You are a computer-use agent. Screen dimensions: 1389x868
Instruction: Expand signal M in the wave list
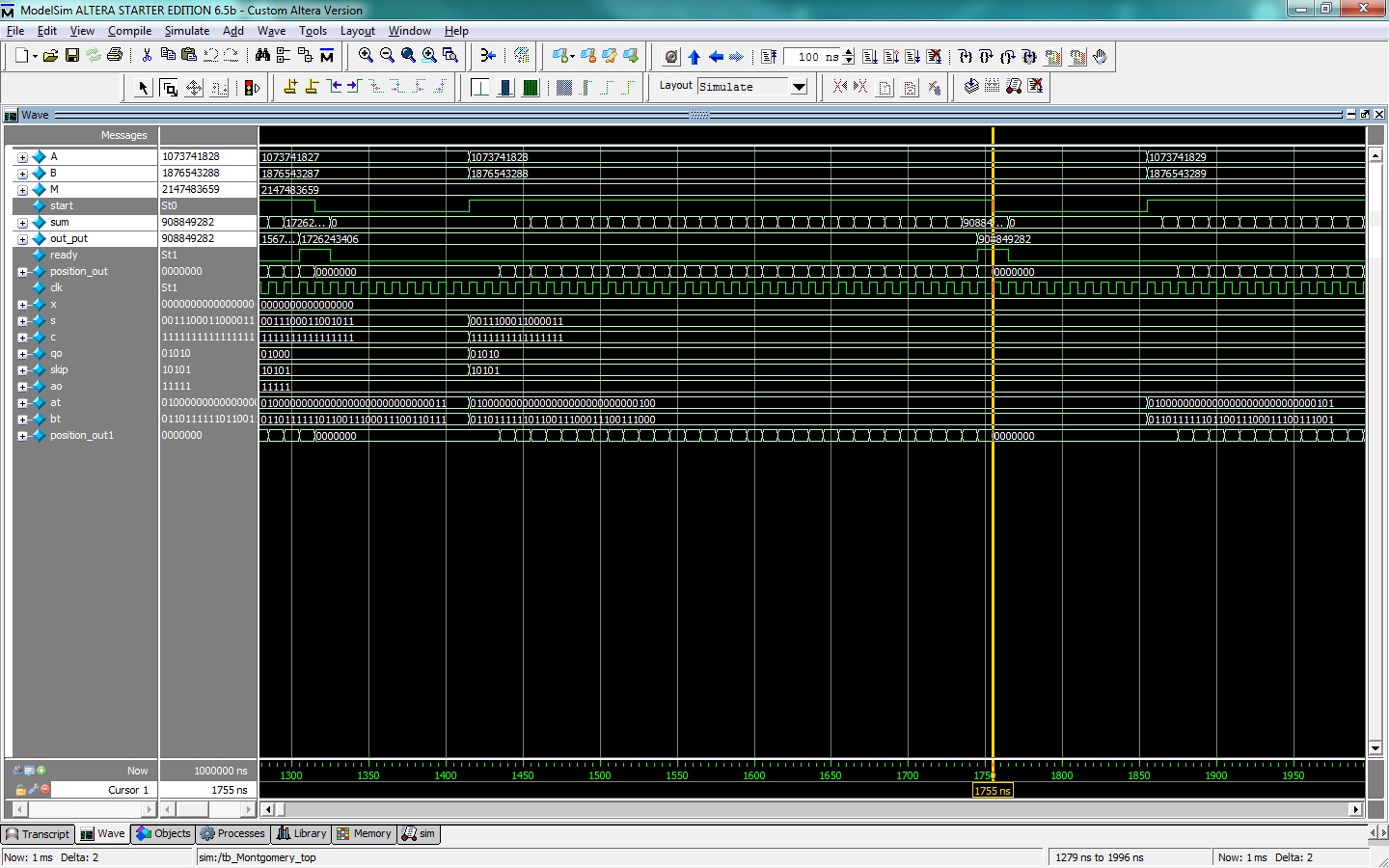(x=22, y=190)
